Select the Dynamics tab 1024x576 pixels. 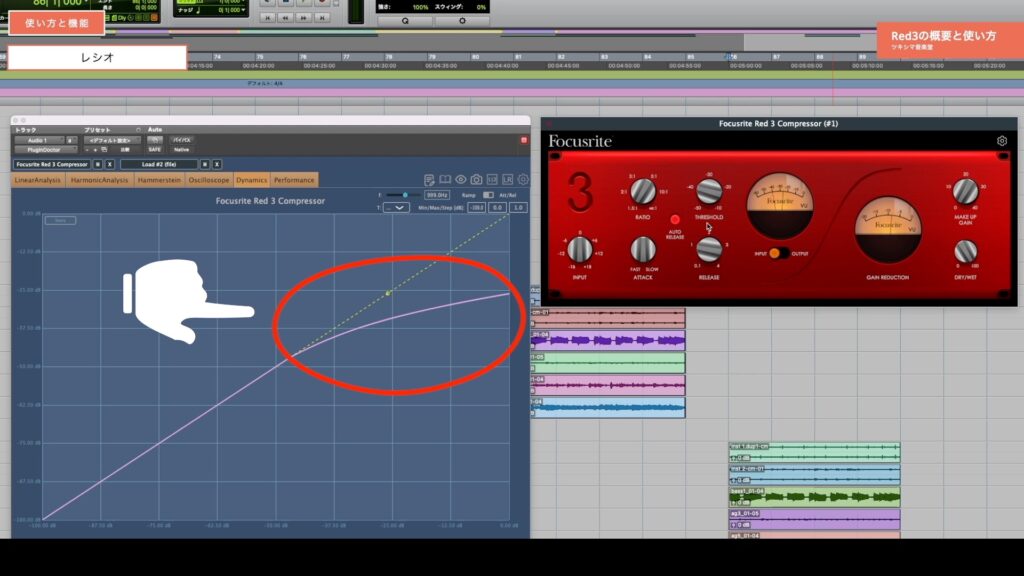point(251,180)
